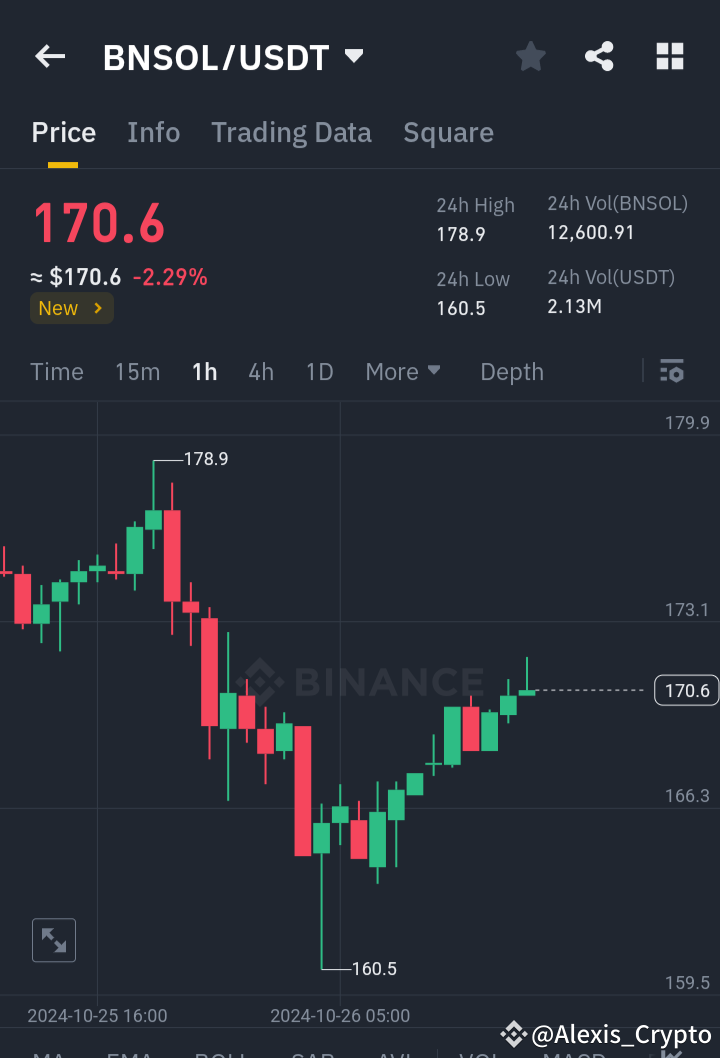Image resolution: width=720 pixels, height=1058 pixels.
Task: Open the New token info banner
Action: 71,308
